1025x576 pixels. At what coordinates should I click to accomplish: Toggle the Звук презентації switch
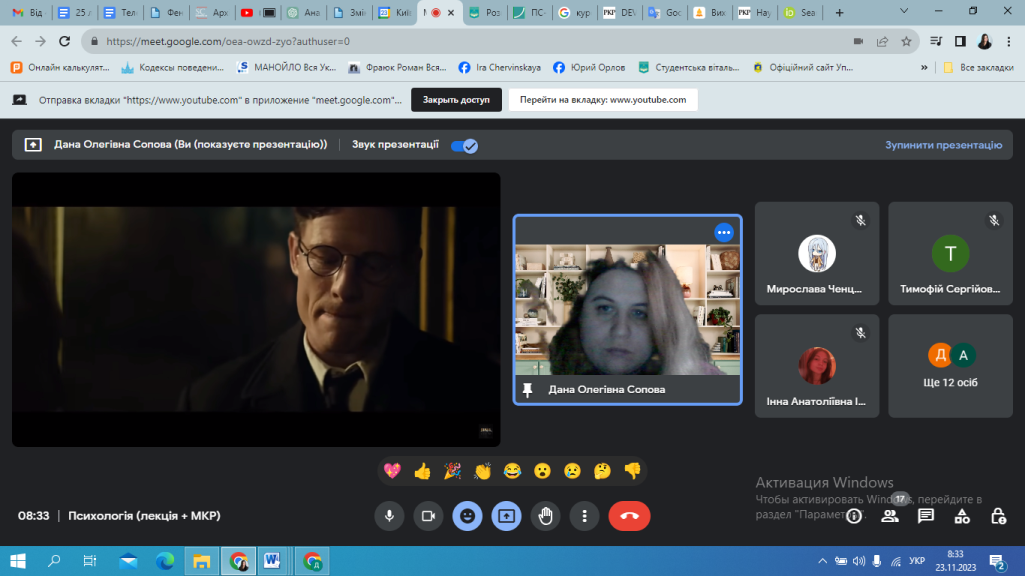464,145
